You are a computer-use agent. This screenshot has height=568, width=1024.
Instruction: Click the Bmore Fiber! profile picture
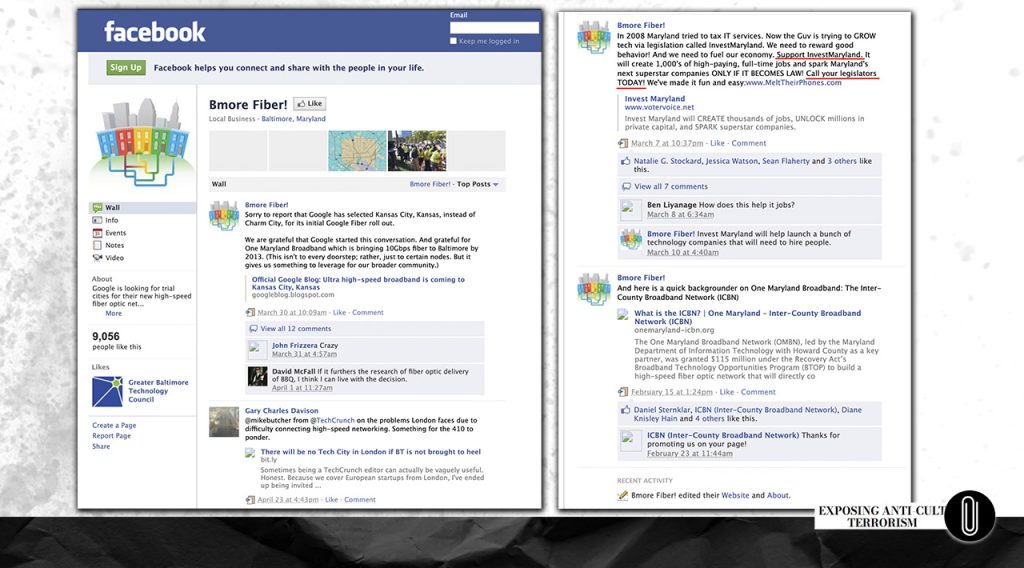[x=142, y=143]
